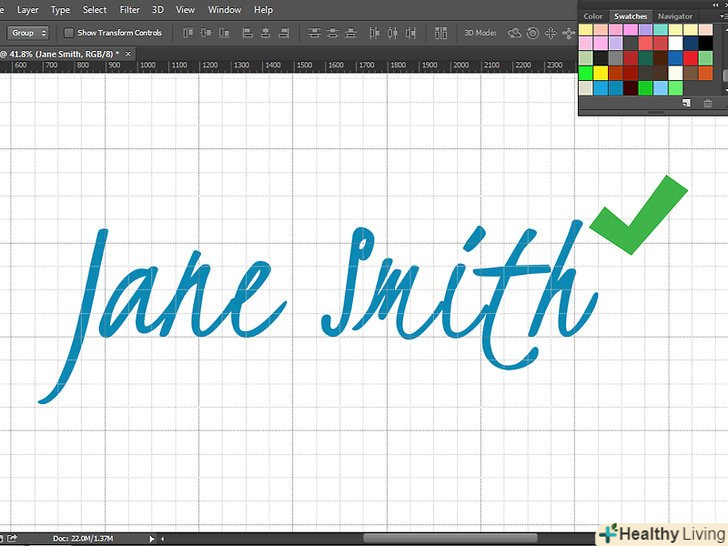Click the 3D roll object icon

click(x=533, y=33)
